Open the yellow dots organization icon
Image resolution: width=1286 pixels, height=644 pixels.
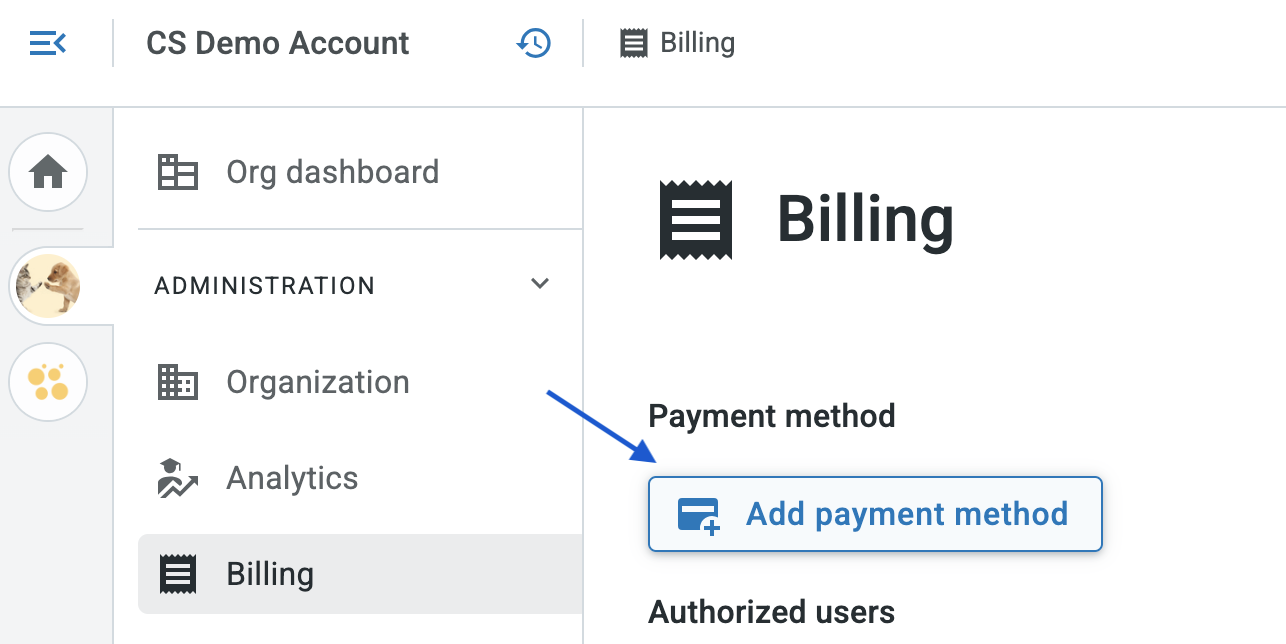[48, 382]
